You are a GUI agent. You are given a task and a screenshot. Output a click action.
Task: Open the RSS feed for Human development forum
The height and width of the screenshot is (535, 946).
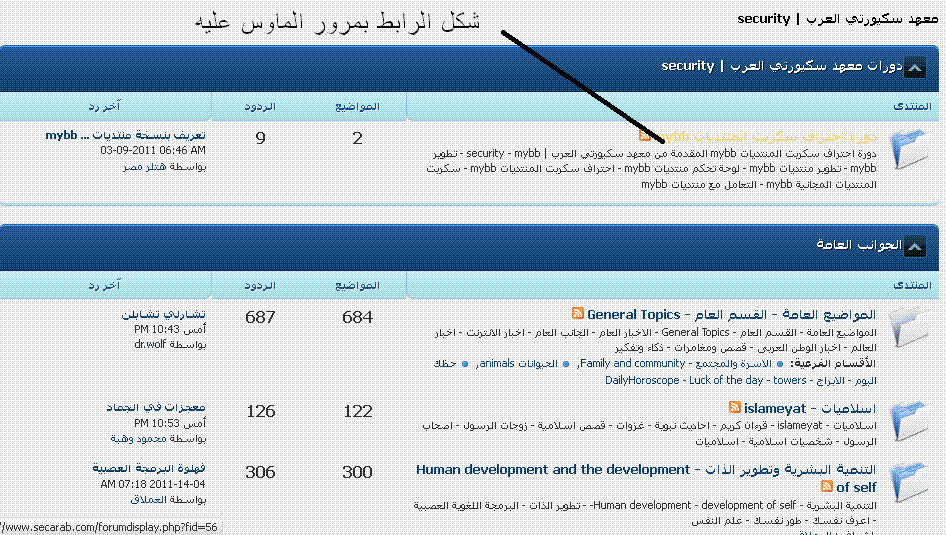coord(827,486)
